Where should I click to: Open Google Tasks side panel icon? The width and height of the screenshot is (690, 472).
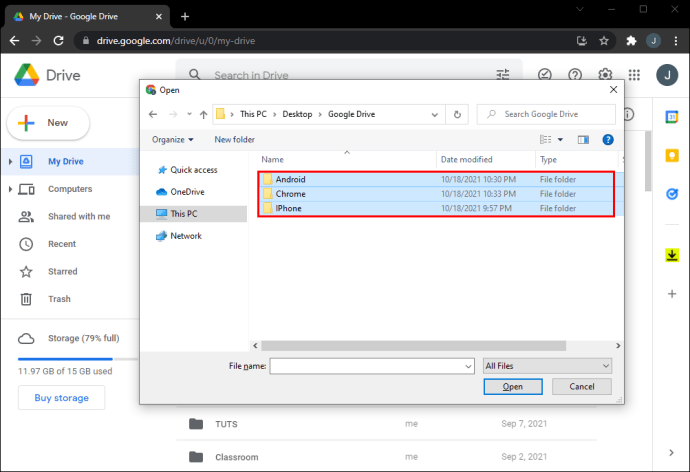(672, 194)
